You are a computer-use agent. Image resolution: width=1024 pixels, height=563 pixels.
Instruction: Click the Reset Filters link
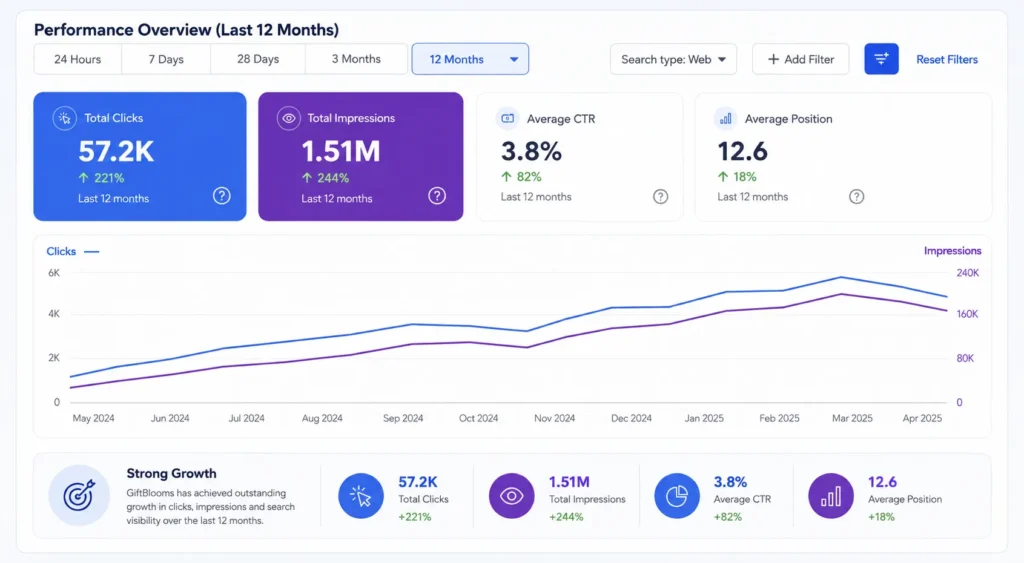(x=947, y=59)
